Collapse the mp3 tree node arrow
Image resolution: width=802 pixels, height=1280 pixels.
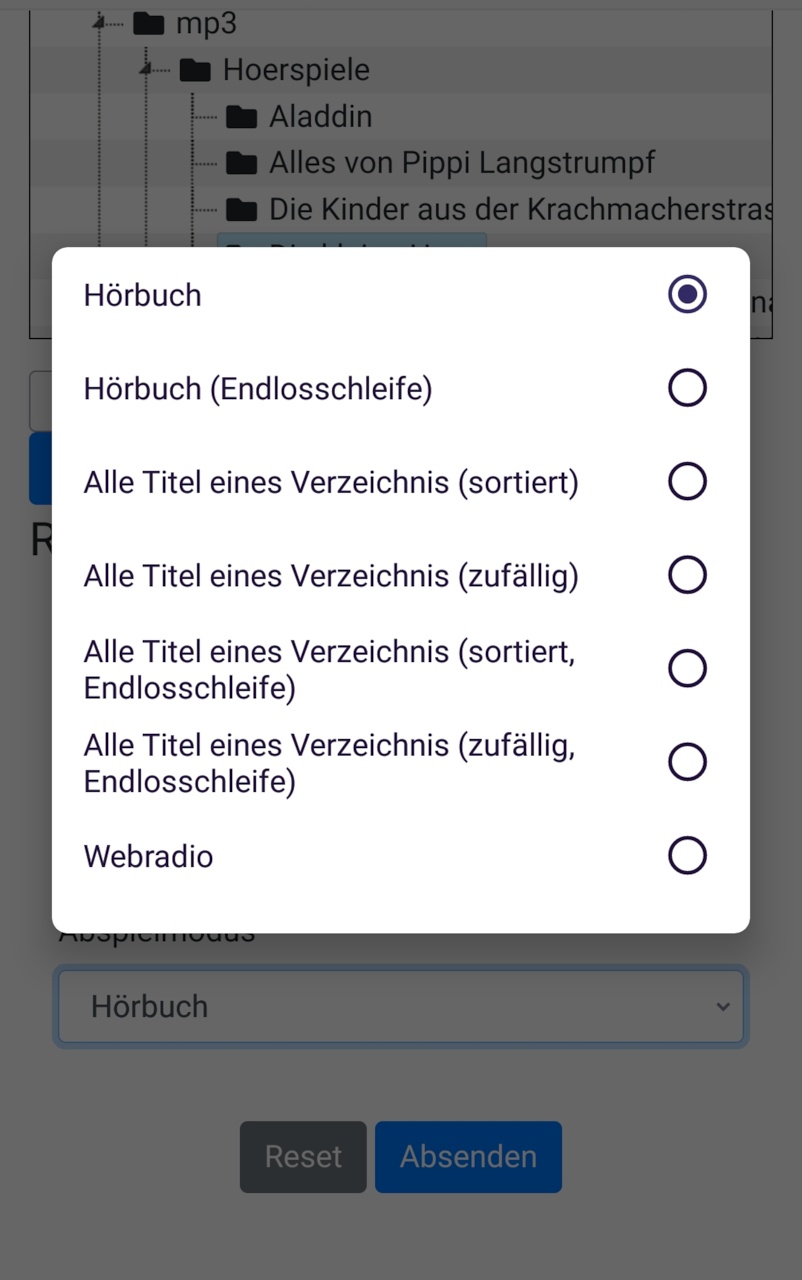click(100, 21)
